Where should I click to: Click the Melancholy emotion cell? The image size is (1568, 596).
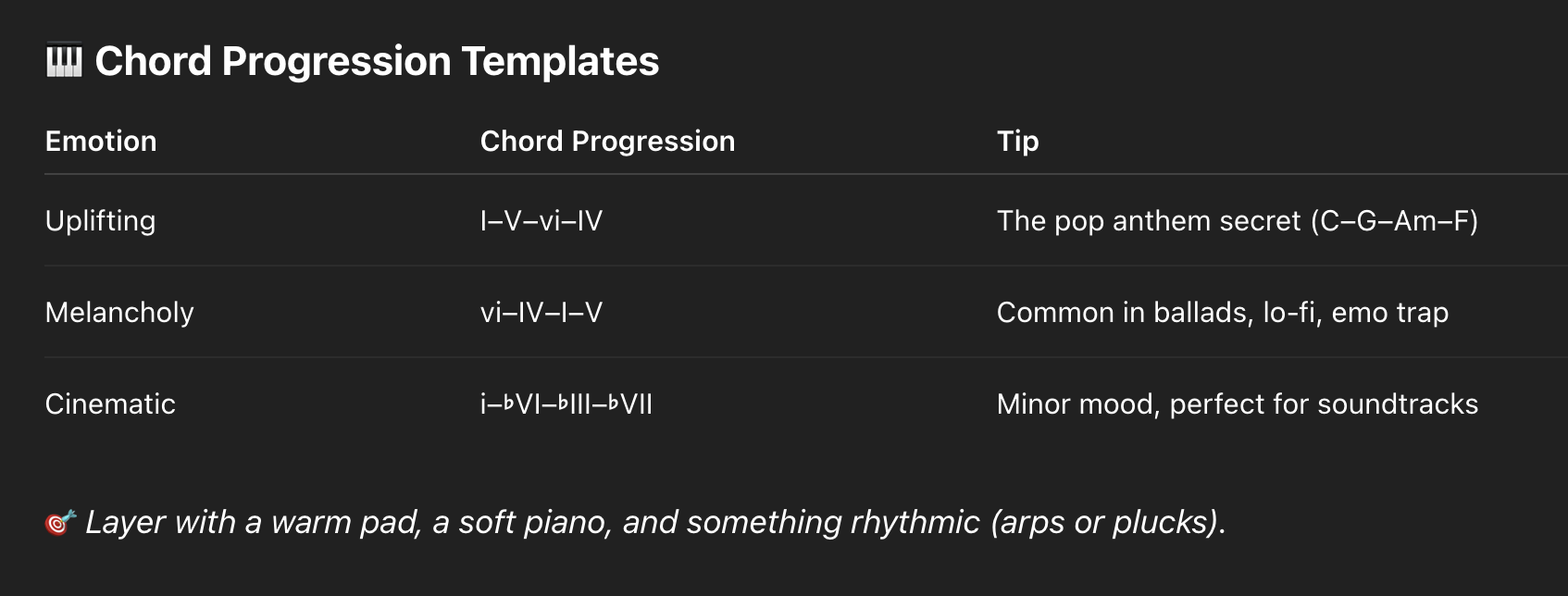119,313
